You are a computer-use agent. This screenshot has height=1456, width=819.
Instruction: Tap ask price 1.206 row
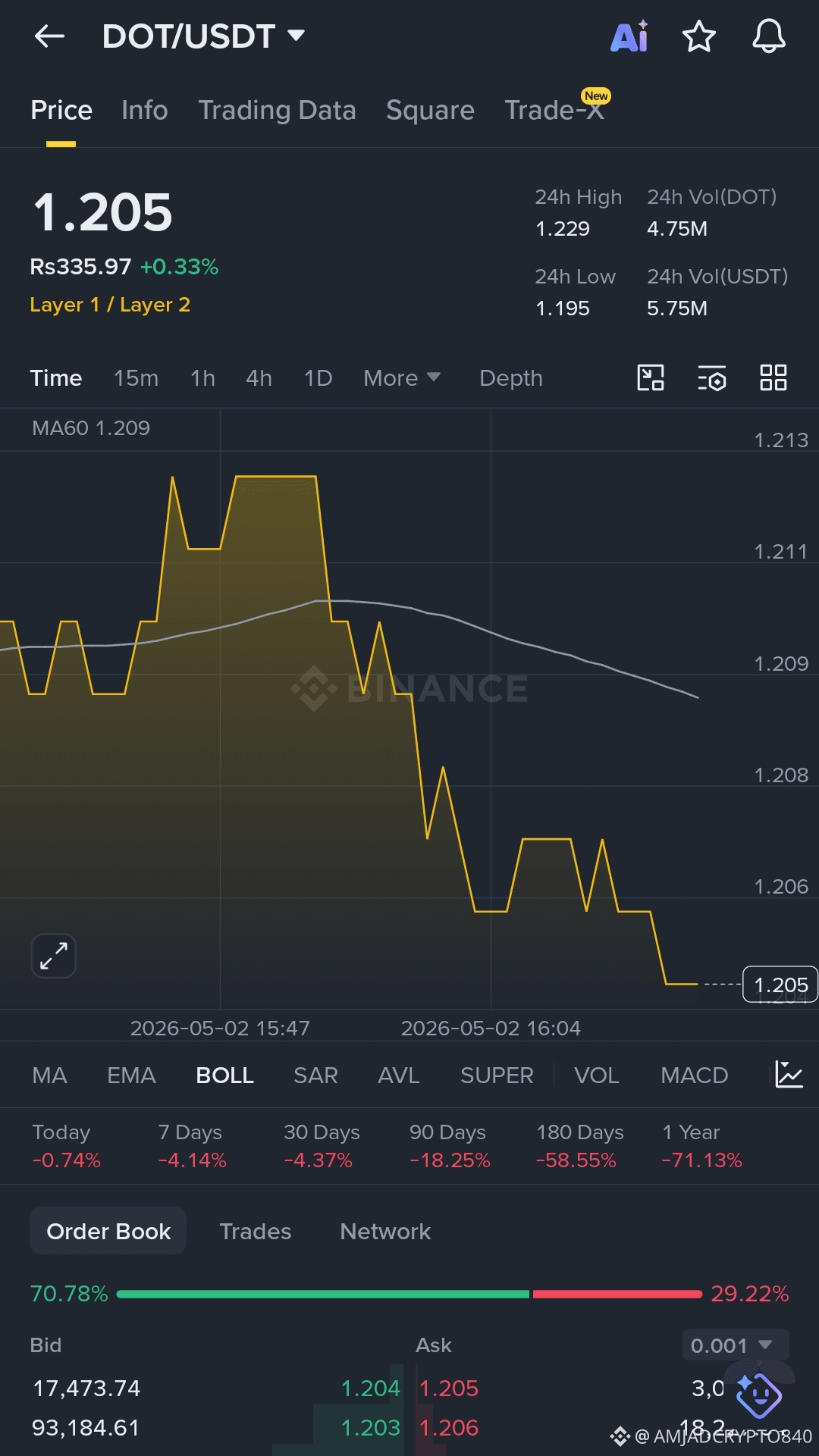[x=449, y=1427]
